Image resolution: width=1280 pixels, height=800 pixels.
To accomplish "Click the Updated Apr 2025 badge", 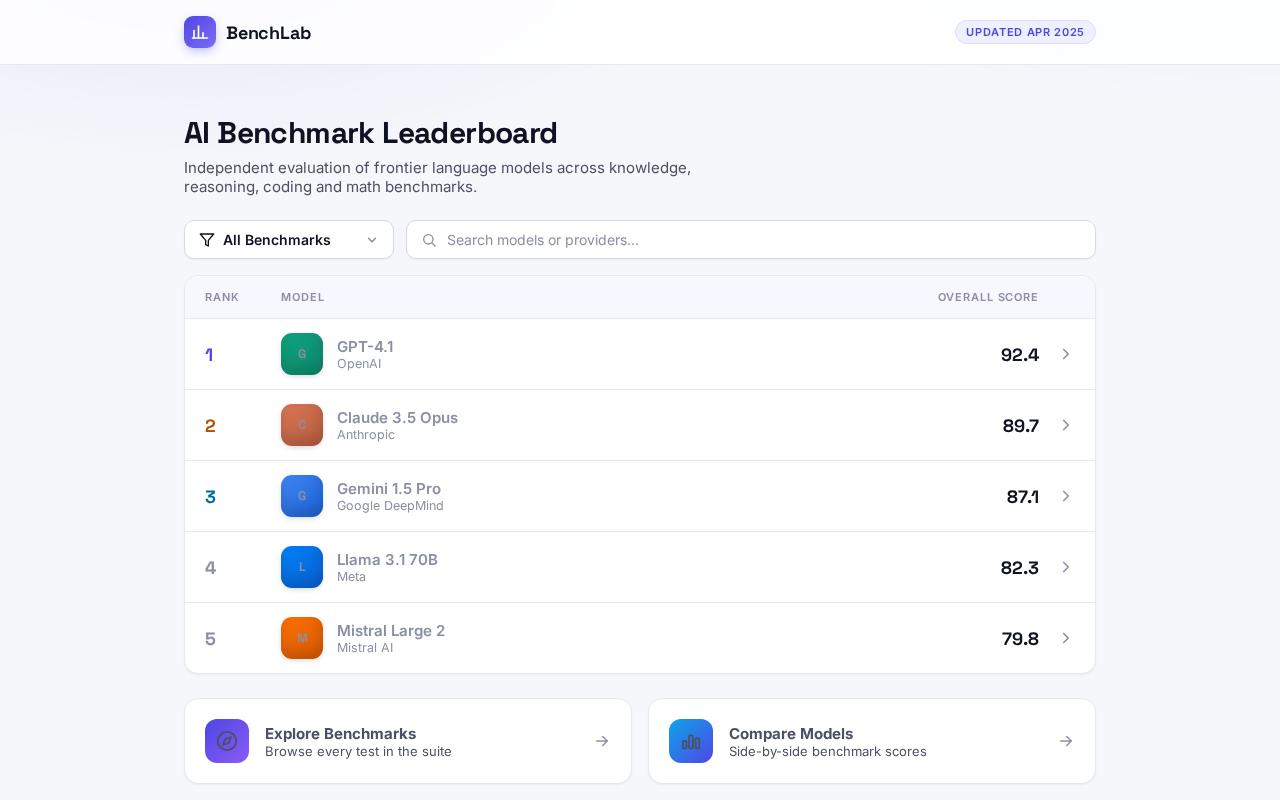I will coord(1025,32).
